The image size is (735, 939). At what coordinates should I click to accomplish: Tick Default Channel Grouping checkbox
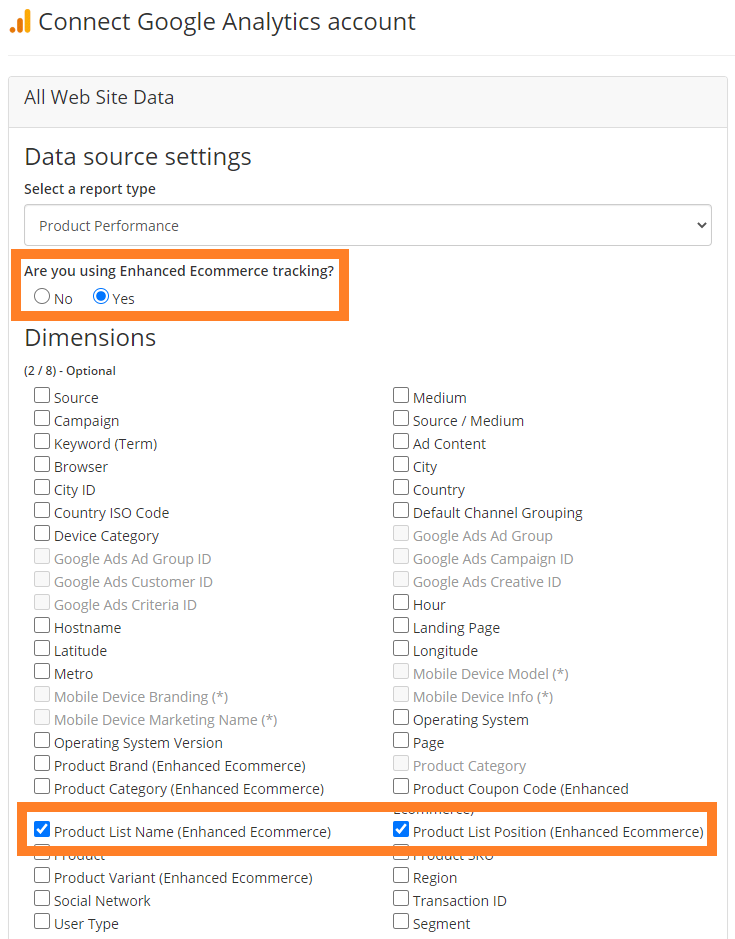point(401,510)
